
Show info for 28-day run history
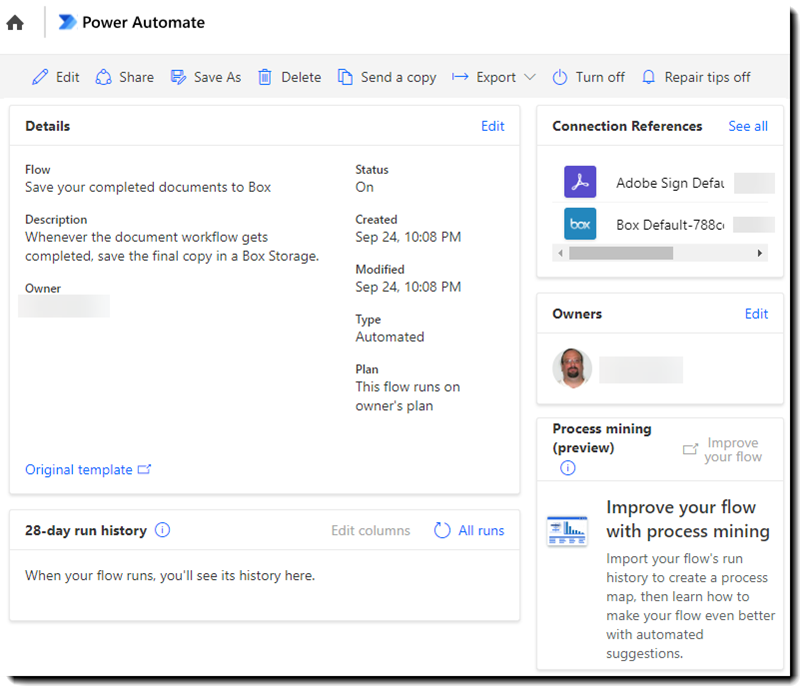(x=163, y=530)
